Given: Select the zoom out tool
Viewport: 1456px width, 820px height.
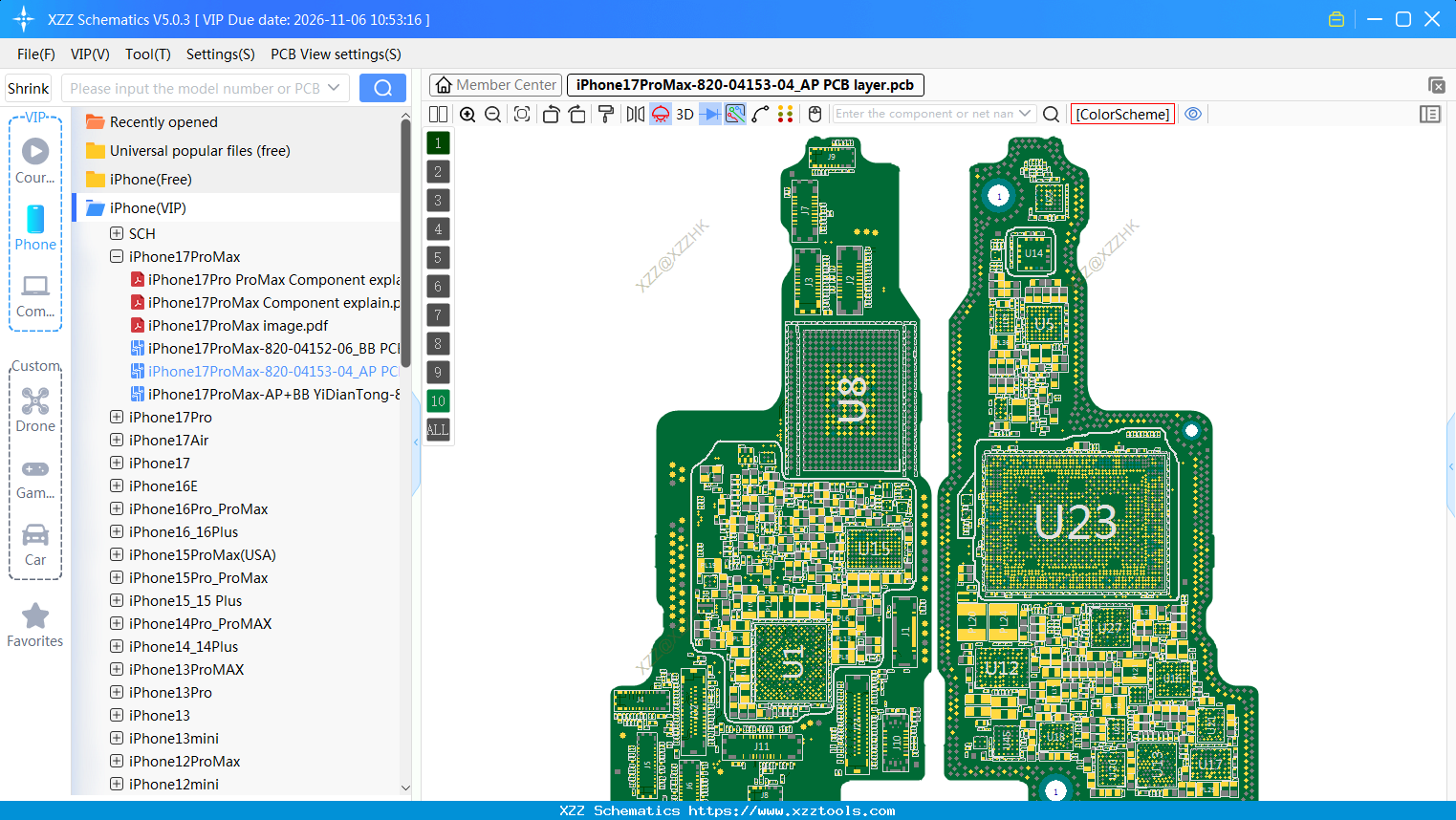Looking at the screenshot, I should coord(491,114).
